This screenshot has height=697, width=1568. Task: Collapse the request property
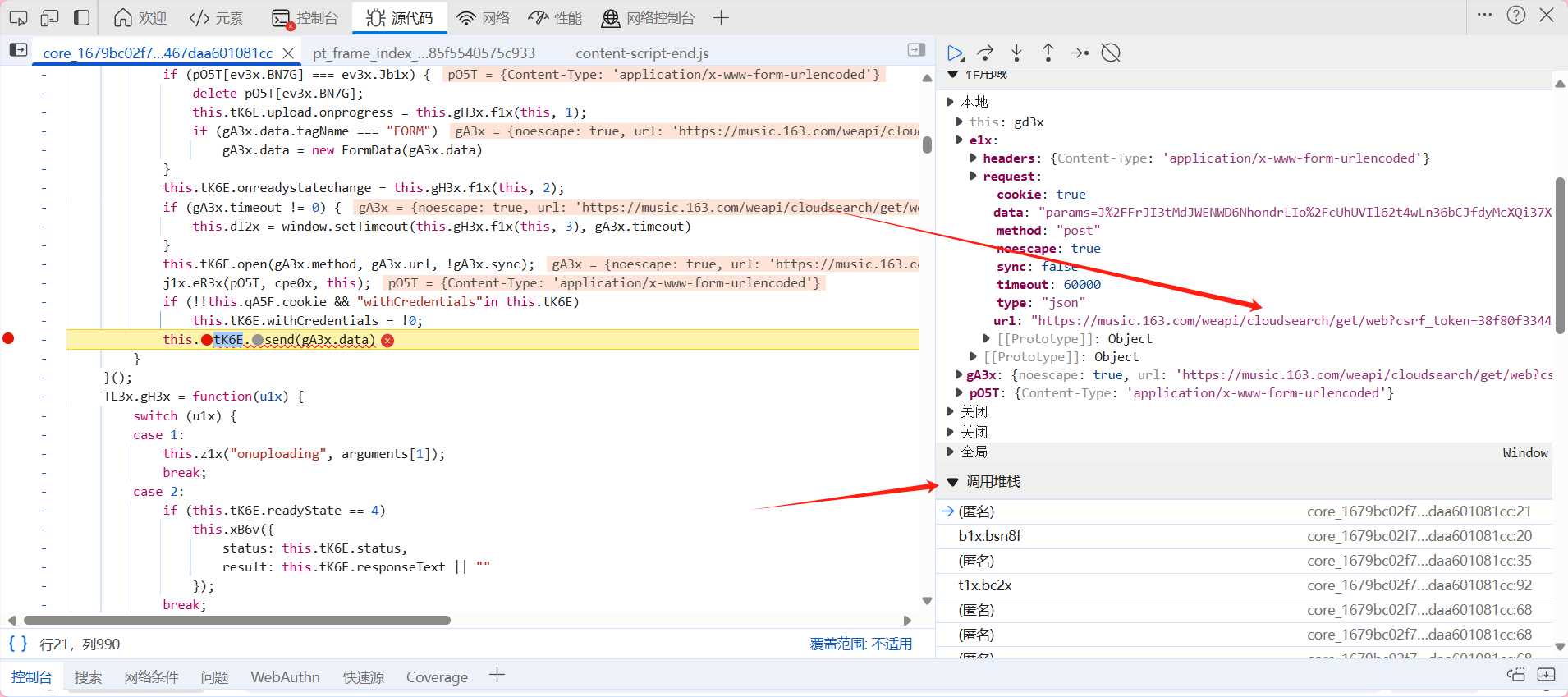(x=973, y=176)
